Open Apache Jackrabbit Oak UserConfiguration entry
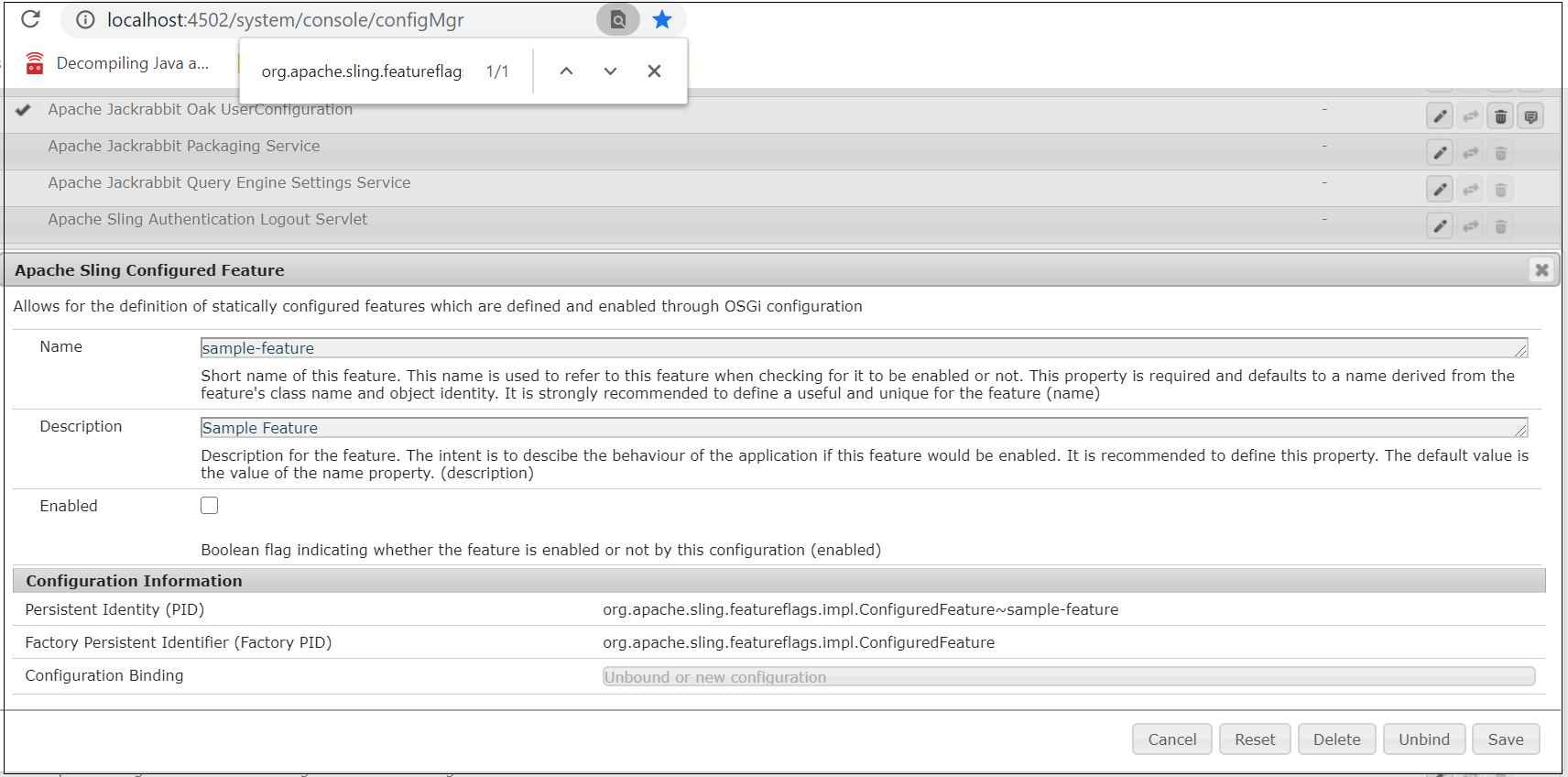 (x=200, y=109)
